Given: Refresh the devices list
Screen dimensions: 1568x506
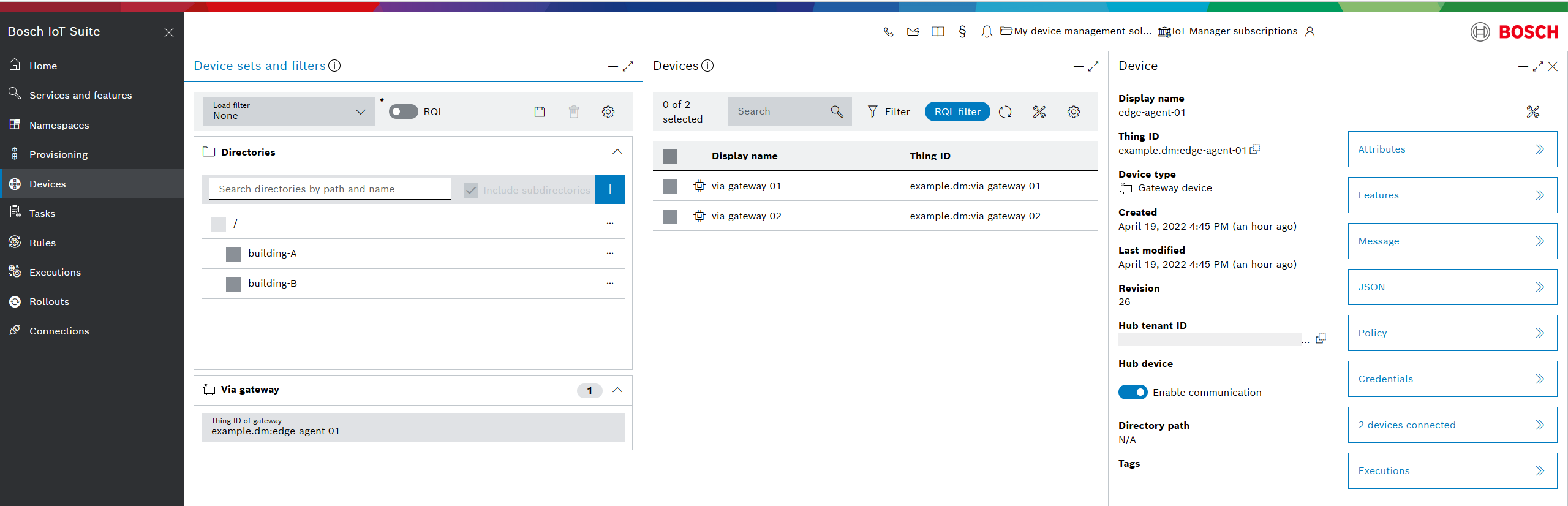Looking at the screenshot, I should pyautogui.click(x=1005, y=111).
